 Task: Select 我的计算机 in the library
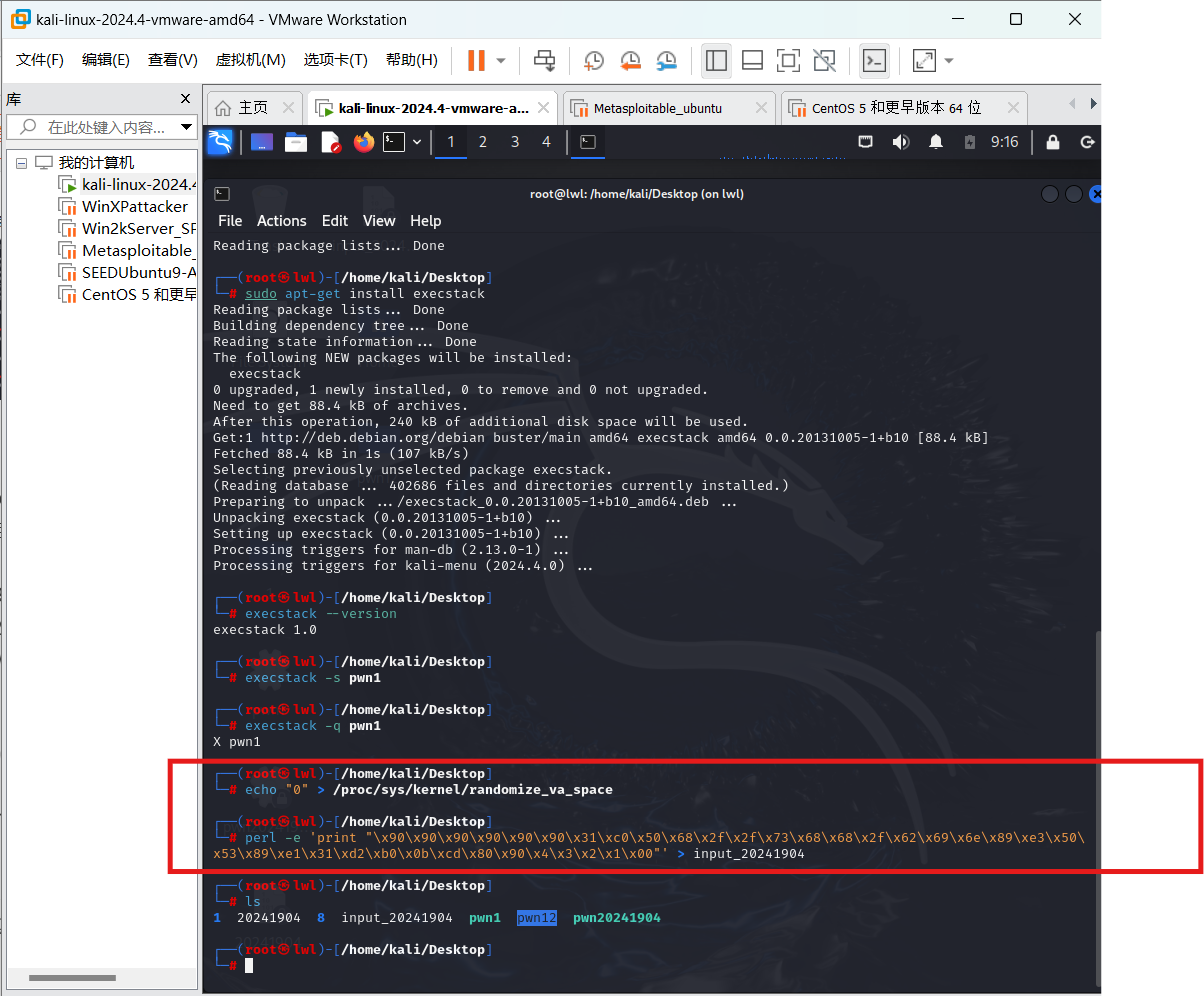[95, 163]
